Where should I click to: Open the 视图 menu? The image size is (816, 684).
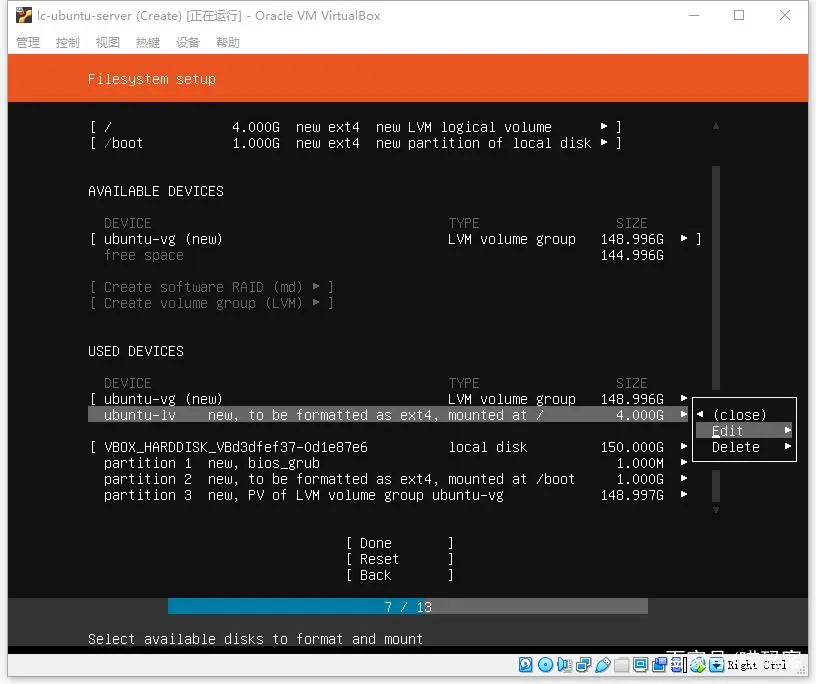(x=108, y=43)
